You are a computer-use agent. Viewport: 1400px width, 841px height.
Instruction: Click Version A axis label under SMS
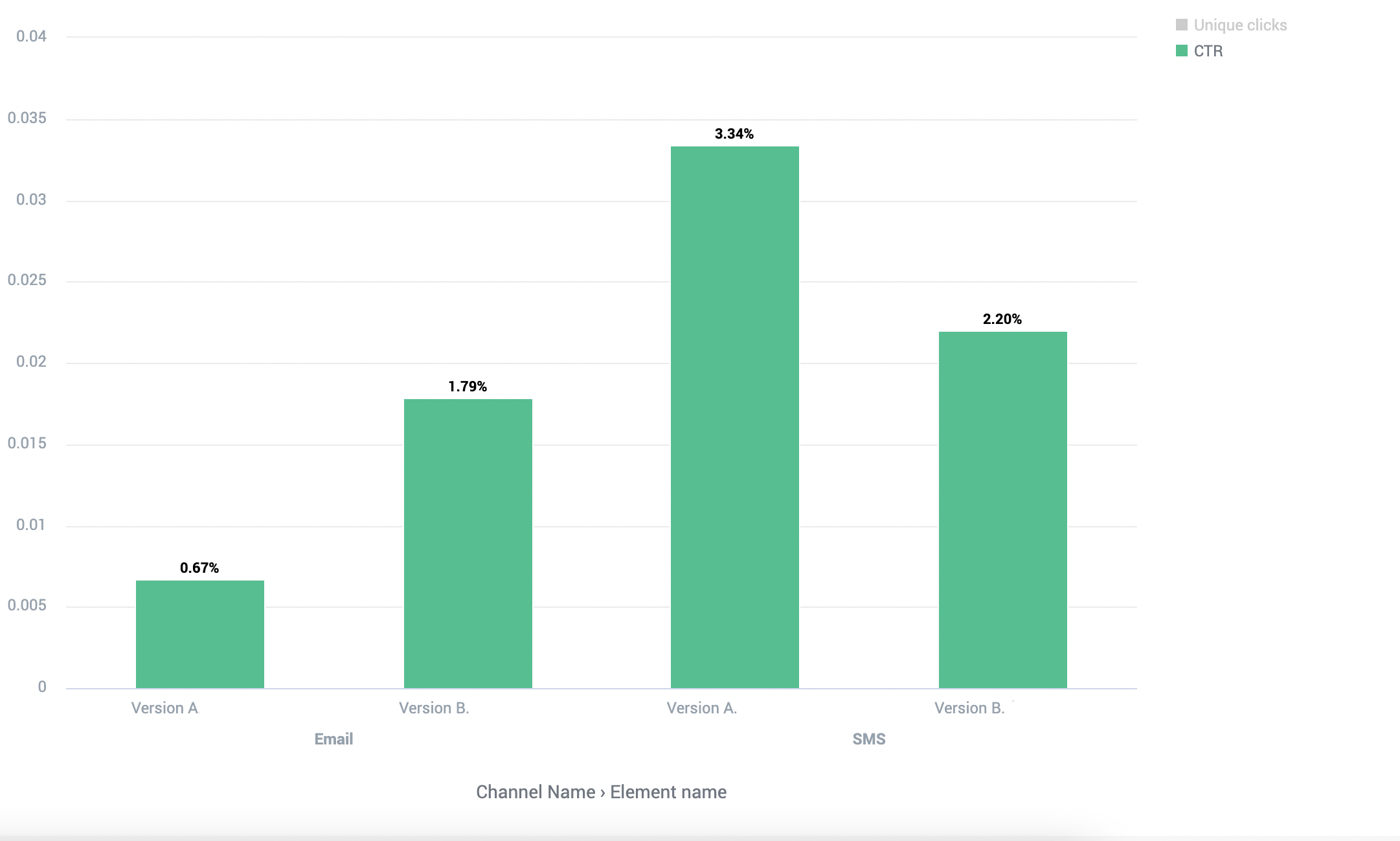tap(702, 708)
